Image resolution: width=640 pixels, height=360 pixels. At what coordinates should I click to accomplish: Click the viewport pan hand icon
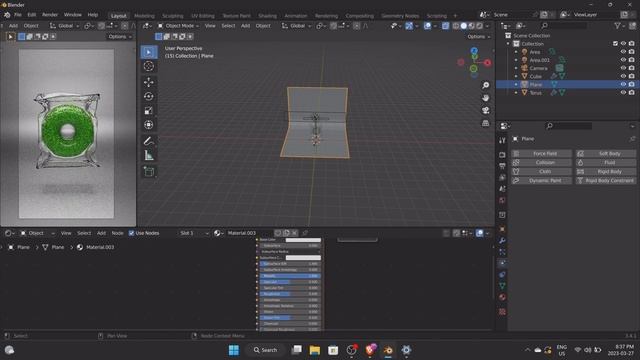click(485, 98)
